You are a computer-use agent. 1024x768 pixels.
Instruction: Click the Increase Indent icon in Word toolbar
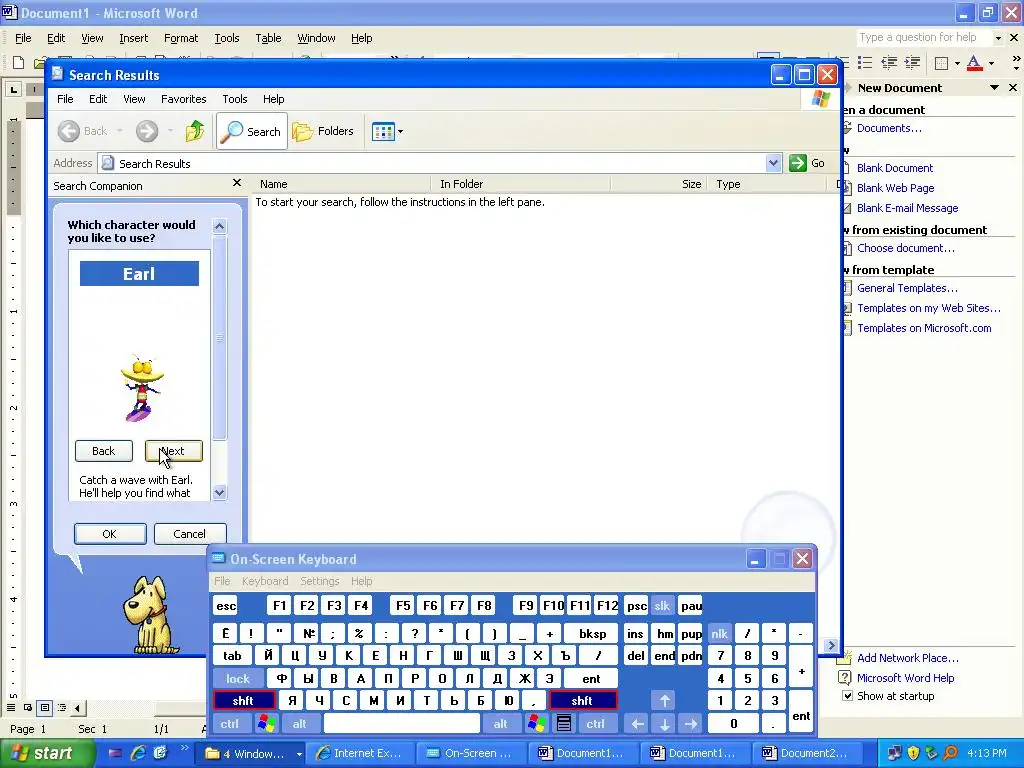click(x=912, y=63)
